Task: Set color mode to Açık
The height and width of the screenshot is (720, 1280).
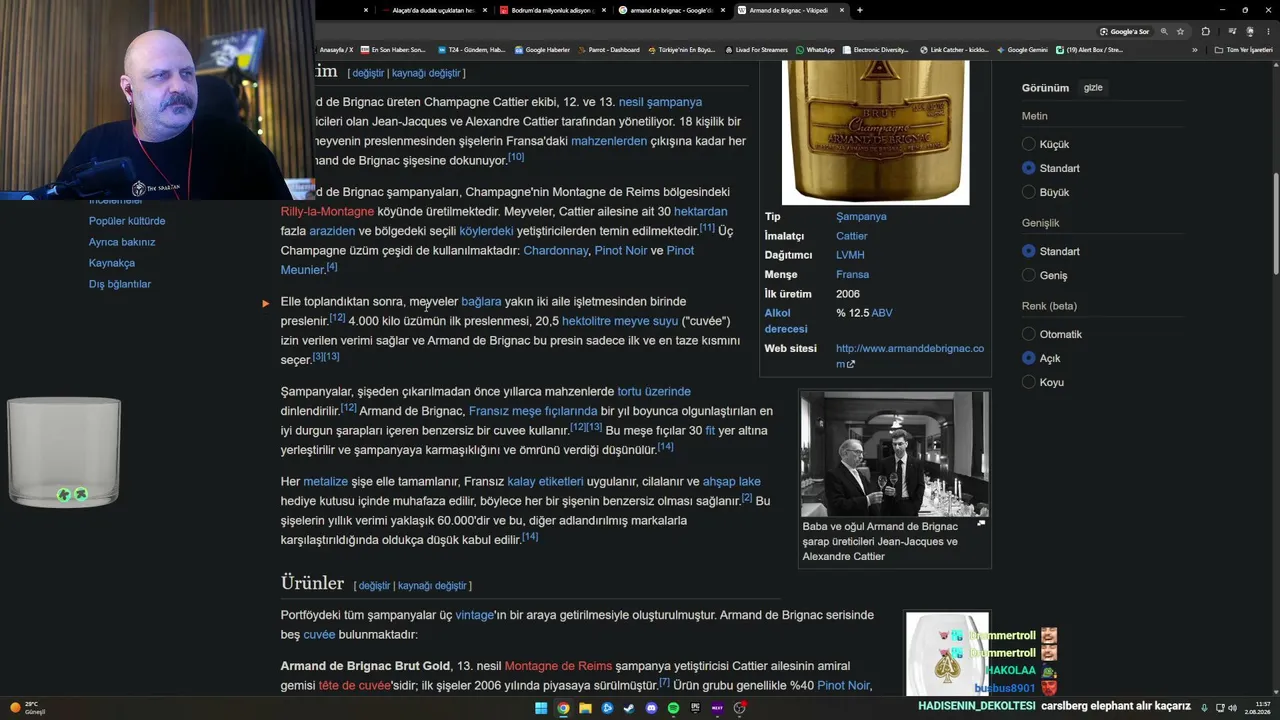Action: pyautogui.click(x=1029, y=358)
